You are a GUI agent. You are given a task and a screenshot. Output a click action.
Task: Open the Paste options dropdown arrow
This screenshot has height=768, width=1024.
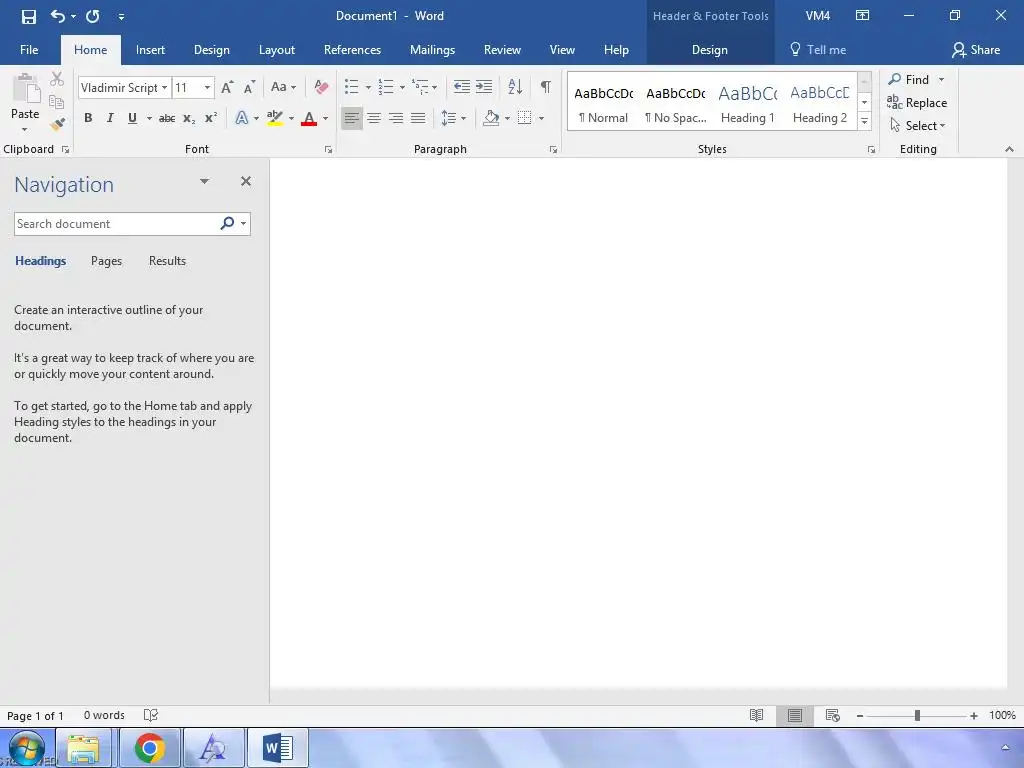click(x=25, y=129)
